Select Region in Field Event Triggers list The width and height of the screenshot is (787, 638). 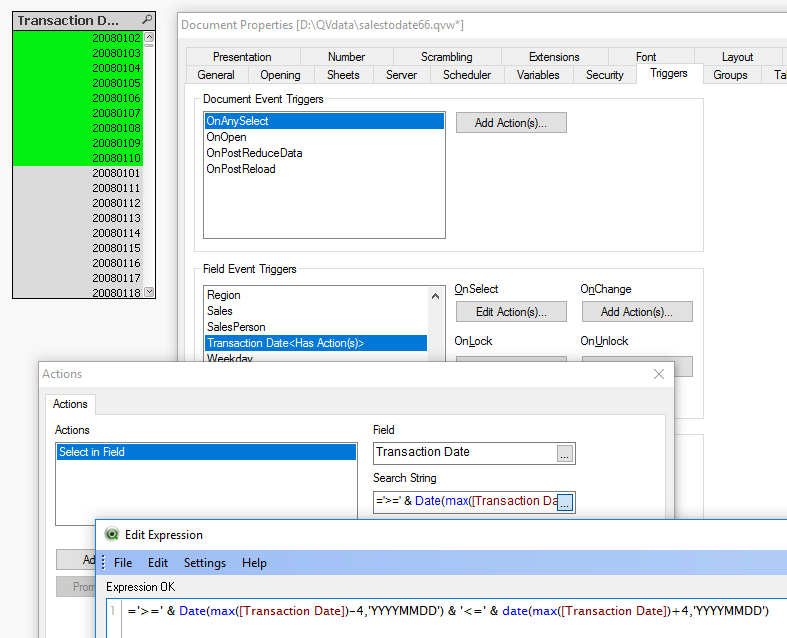[x=224, y=295]
